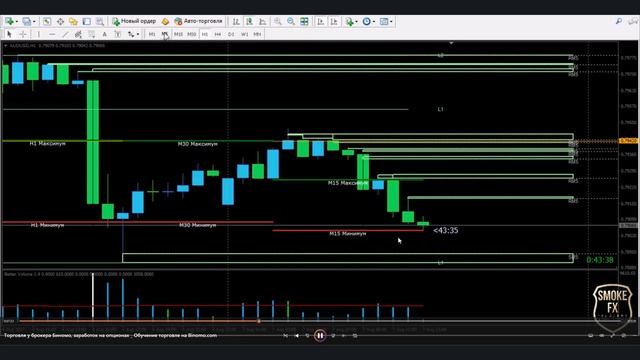Screen dimensions: 640x360
Task: Click the H1 Максимум chart label
Action: [47, 144]
